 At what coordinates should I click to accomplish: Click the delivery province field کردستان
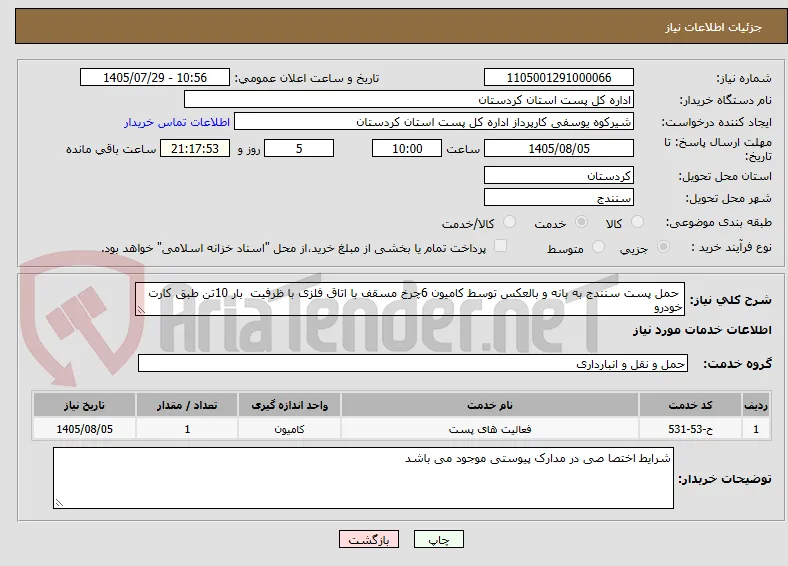559,175
